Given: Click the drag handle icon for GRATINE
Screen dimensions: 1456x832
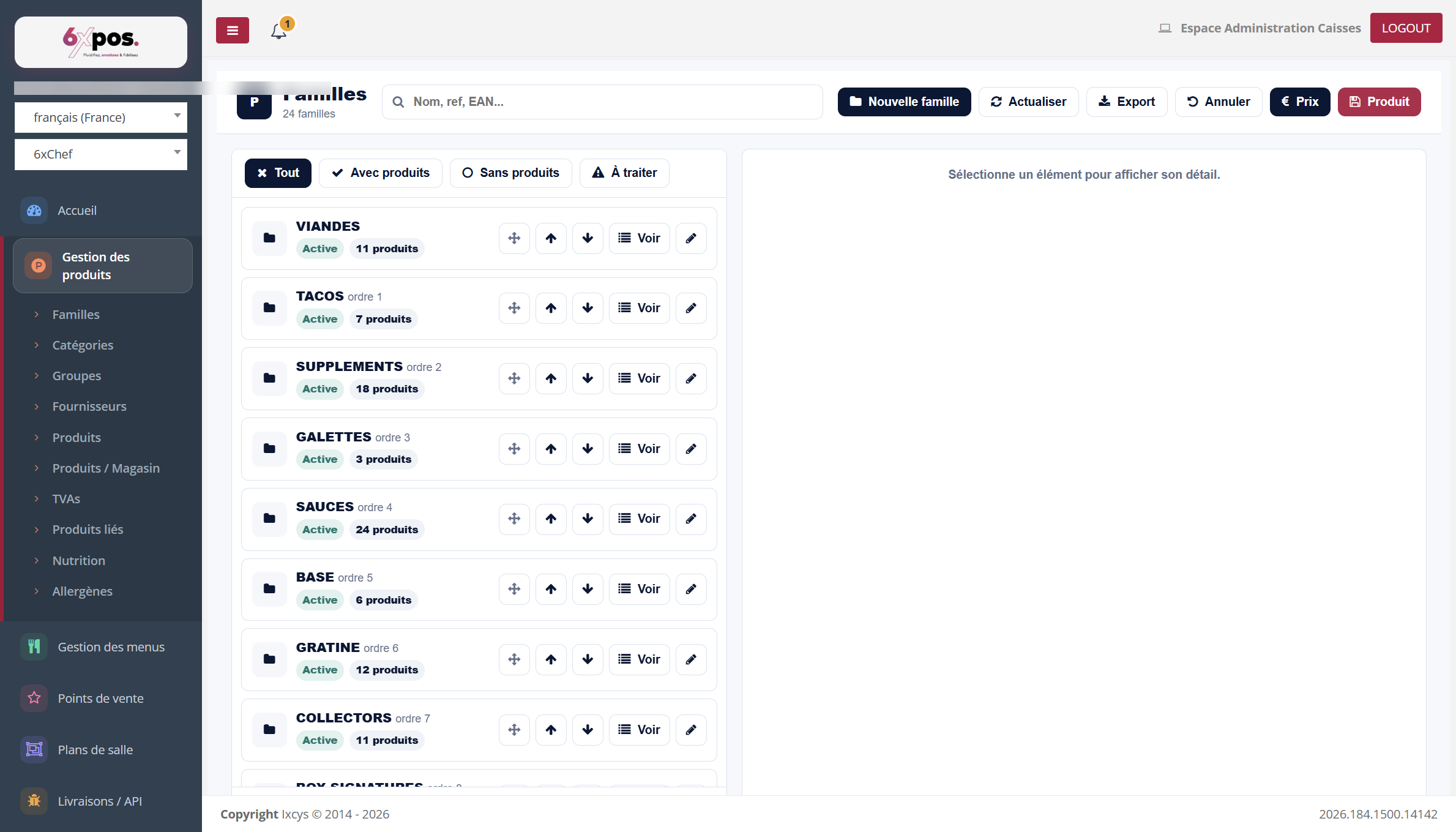Looking at the screenshot, I should coord(514,659).
